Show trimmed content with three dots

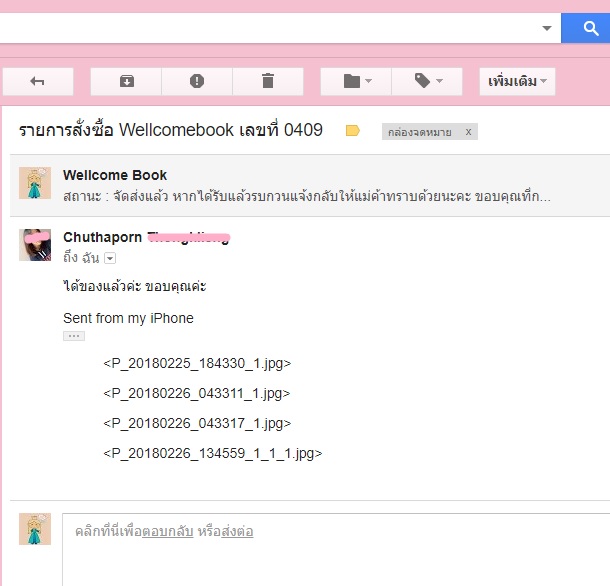(74, 336)
